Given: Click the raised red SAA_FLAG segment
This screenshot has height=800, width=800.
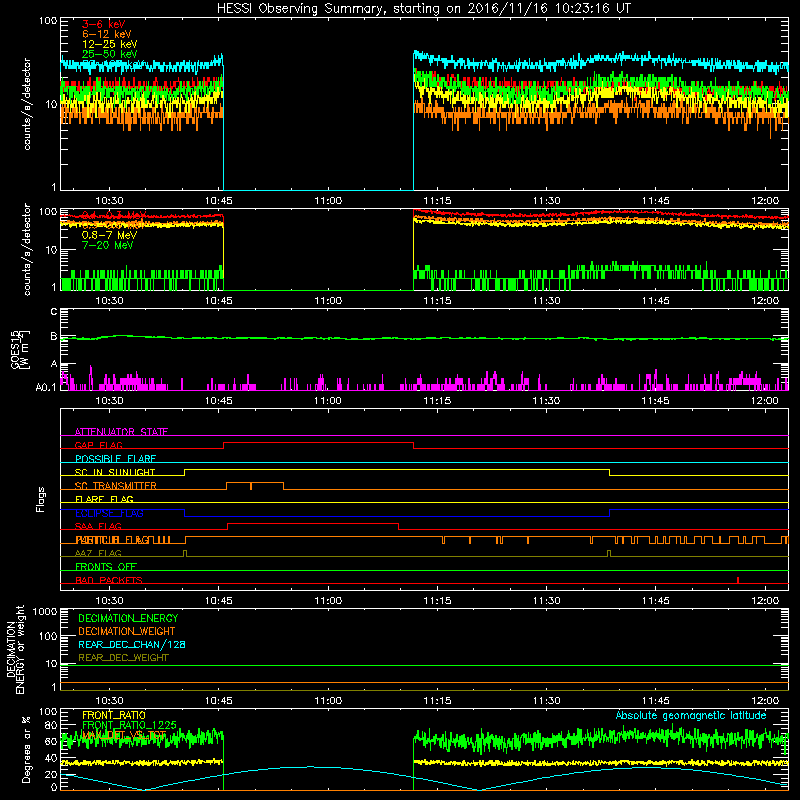Looking at the screenshot, I should click(313, 523).
